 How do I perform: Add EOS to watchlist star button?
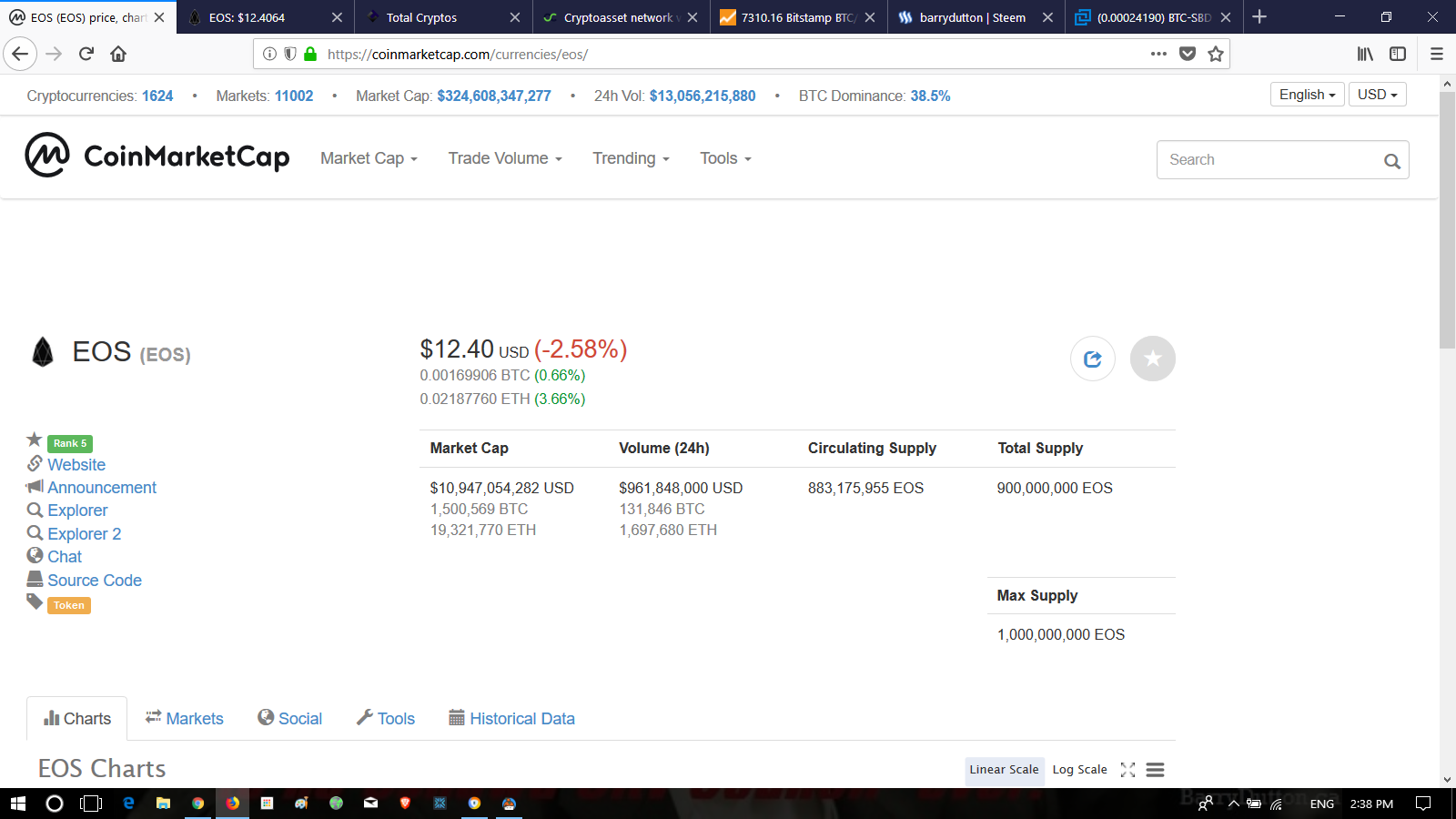tap(1152, 359)
